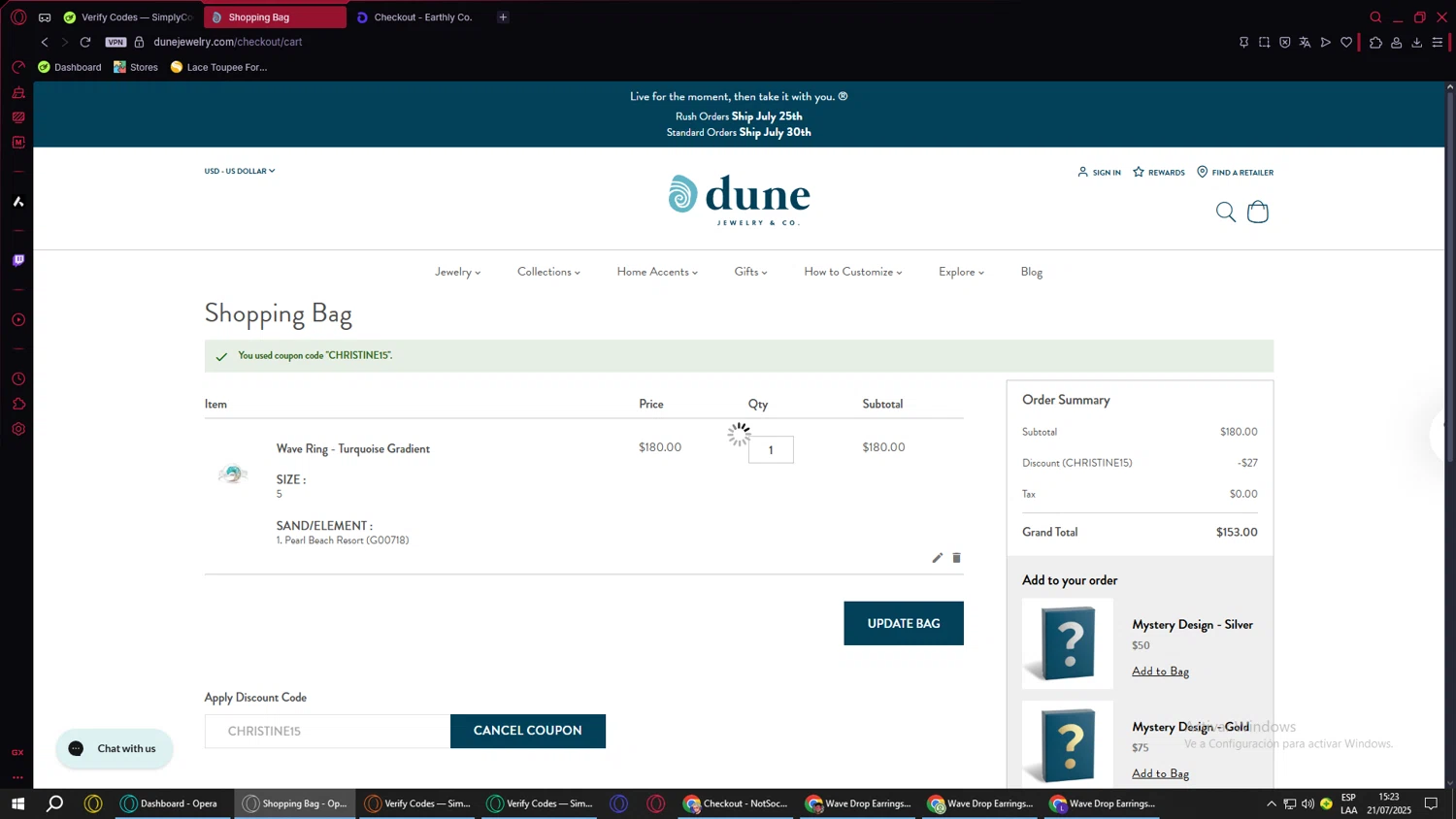This screenshot has width=1456, height=819.
Task: Expand the Jewelry navigation menu
Action: (457, 272)
